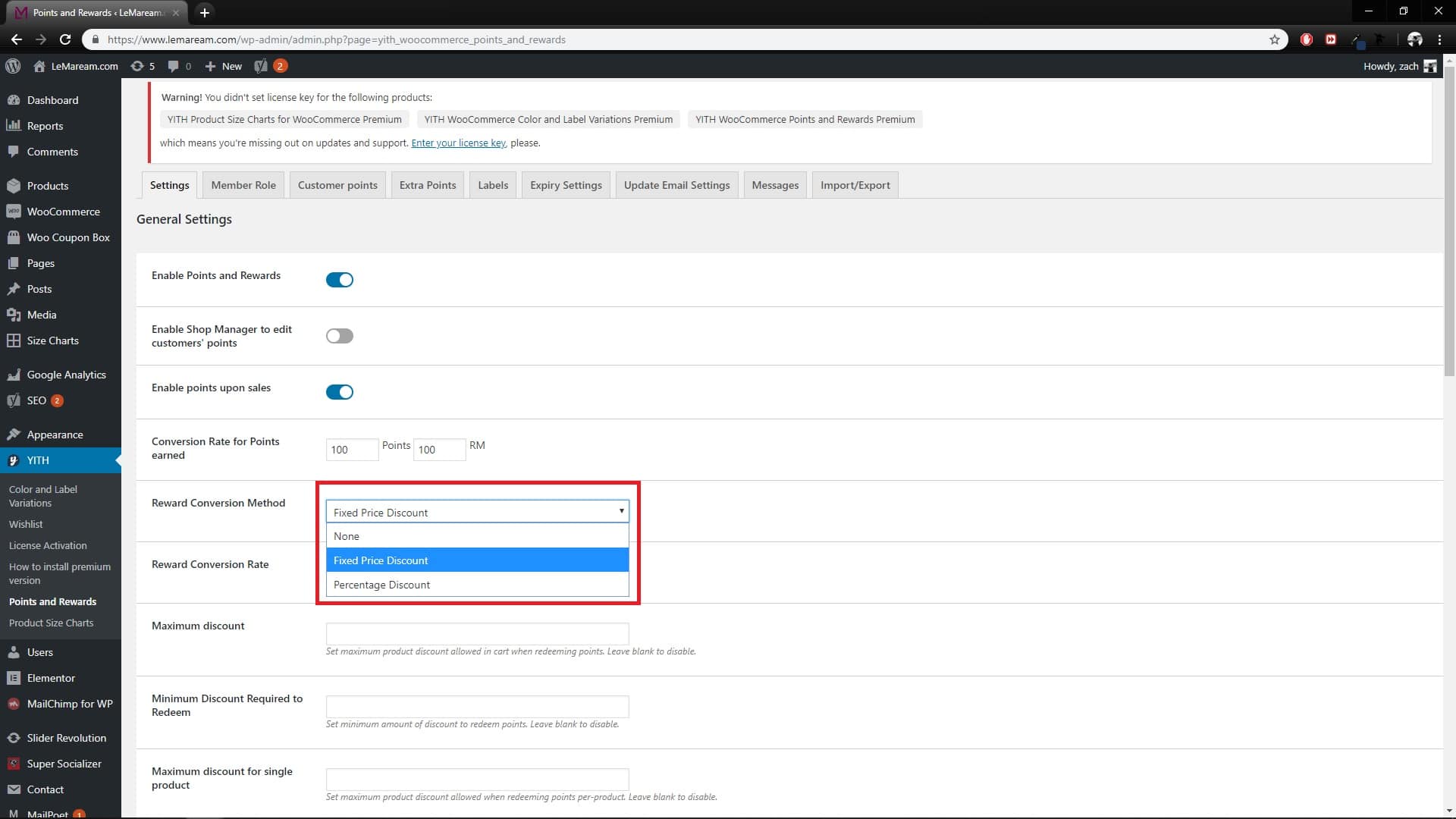The width and height of the screenshot is (1456, 819).
Task: Click the Super Socializer icon
Action: (14, 764)
